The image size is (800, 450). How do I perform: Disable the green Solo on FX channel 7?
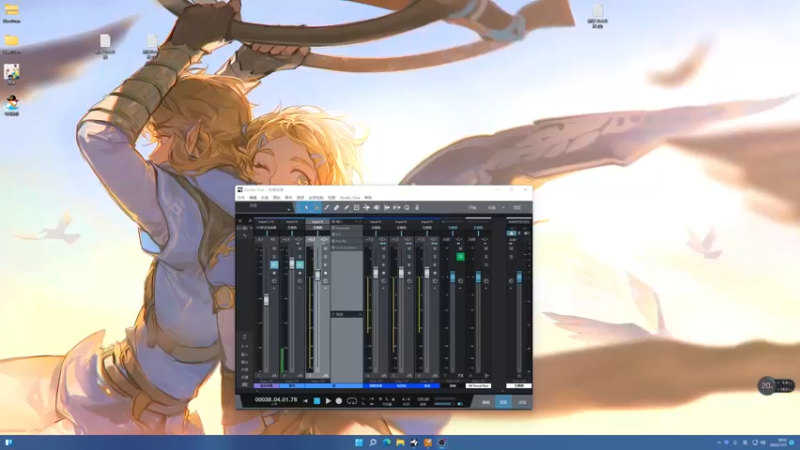tap(460, 257)
